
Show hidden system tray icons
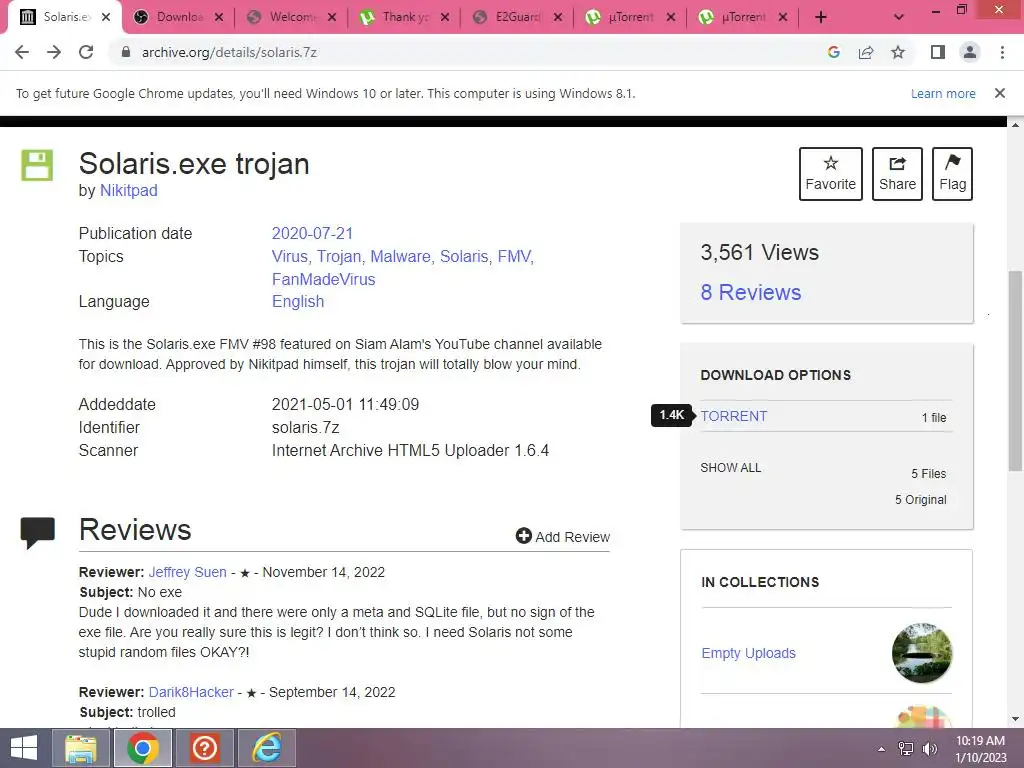(882, 749)
